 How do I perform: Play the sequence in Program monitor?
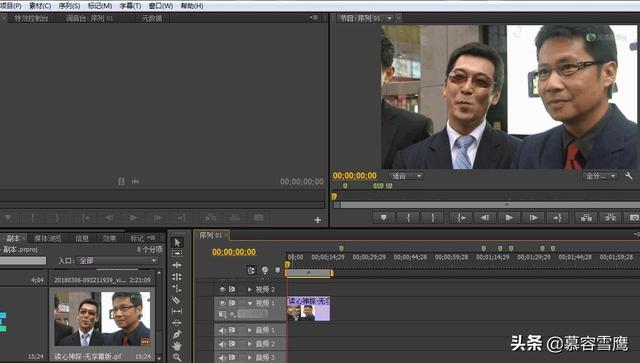click(509, 218)
